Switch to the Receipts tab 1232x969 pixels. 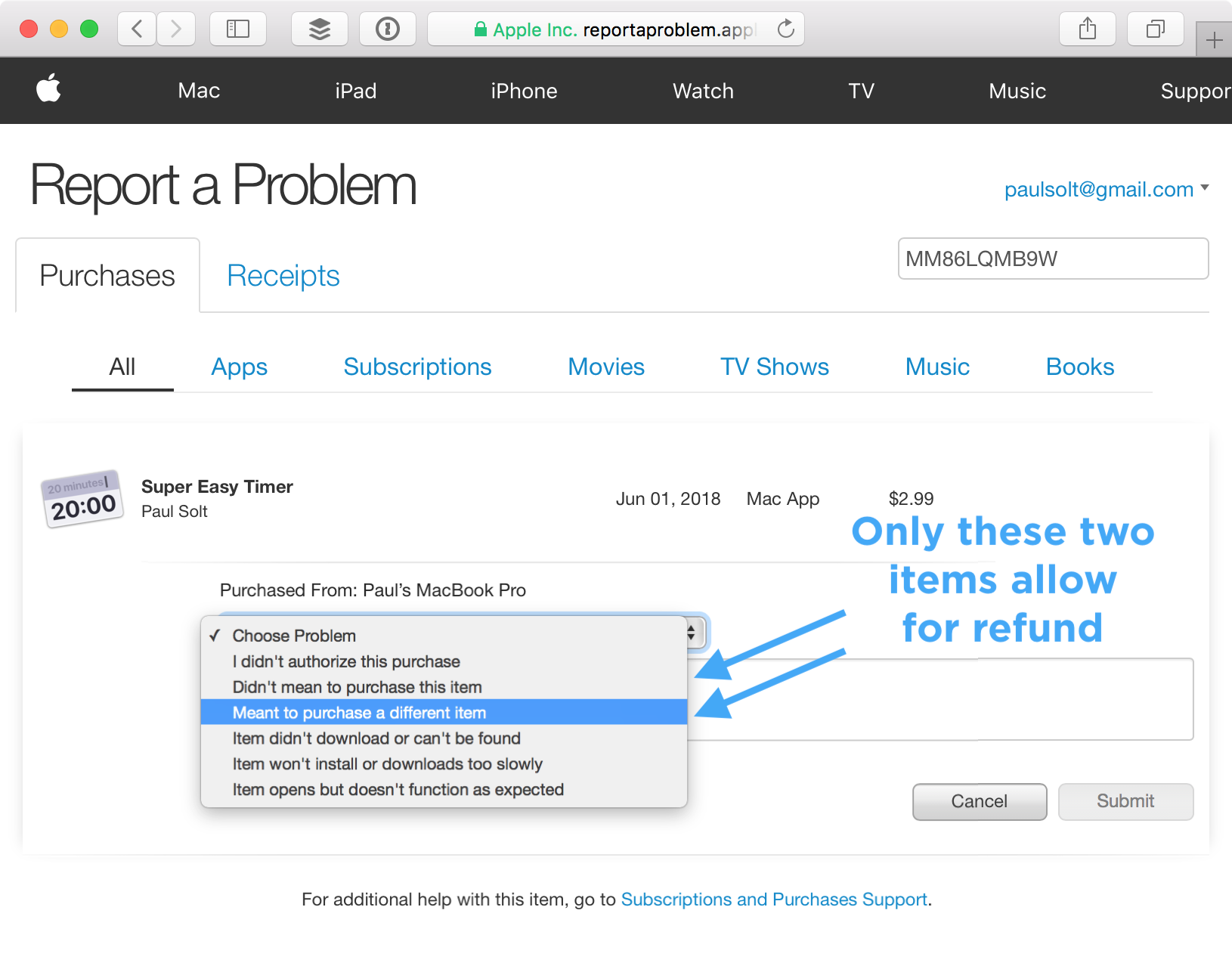283,275
